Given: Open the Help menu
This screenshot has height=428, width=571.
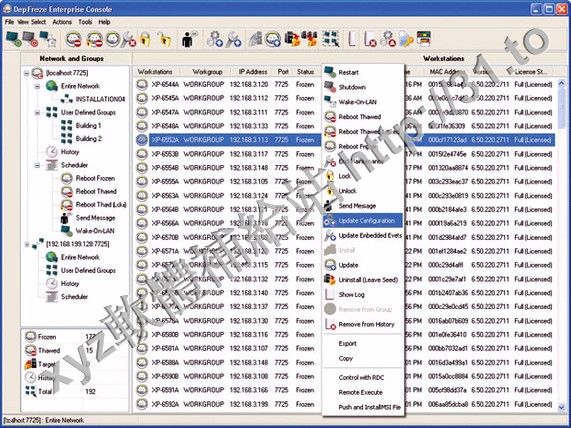Looking at the screenshot, I should pyautogui.click(x=104, y=22).
